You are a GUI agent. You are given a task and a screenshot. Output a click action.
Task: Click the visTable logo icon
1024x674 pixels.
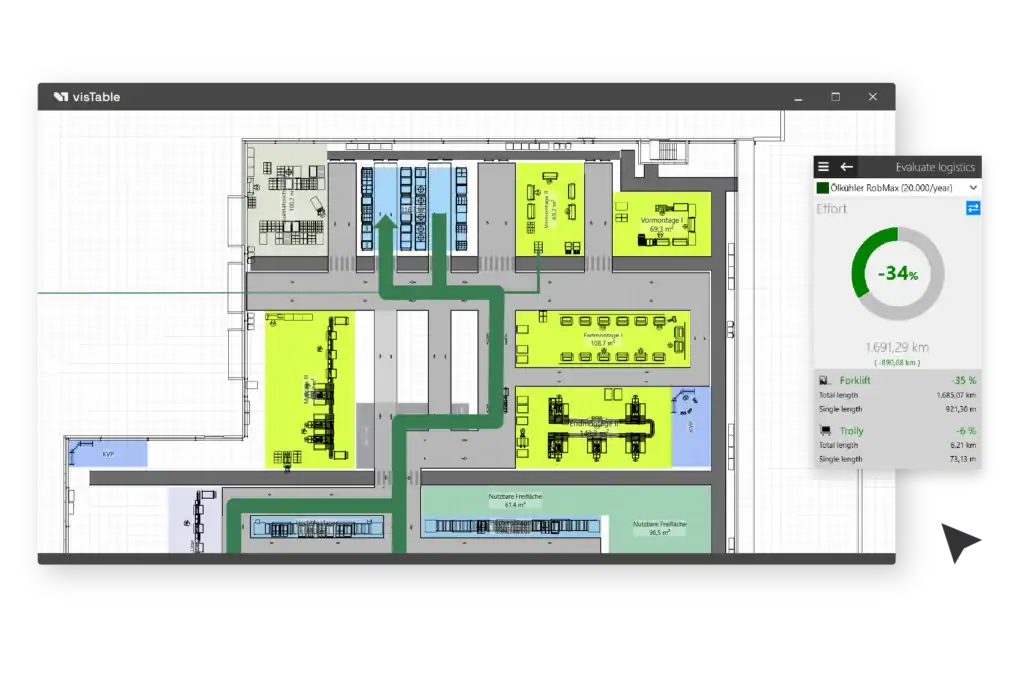click(x=61, y=97)
